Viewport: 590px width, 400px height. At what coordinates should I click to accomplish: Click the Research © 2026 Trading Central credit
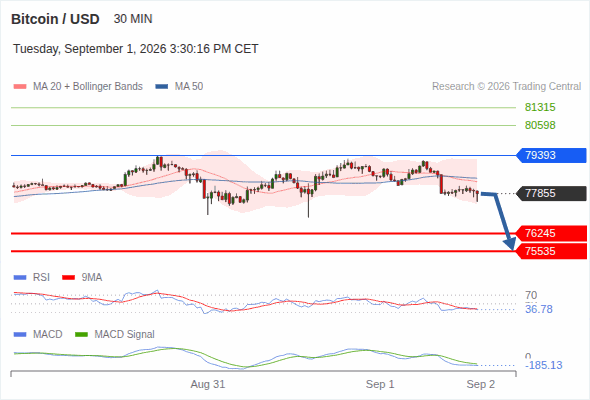pyautogui.click(x=506, y=87)
